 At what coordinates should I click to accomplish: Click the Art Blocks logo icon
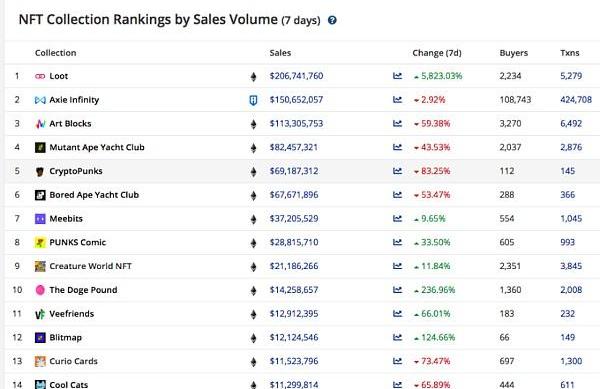[x=40, y=124]
